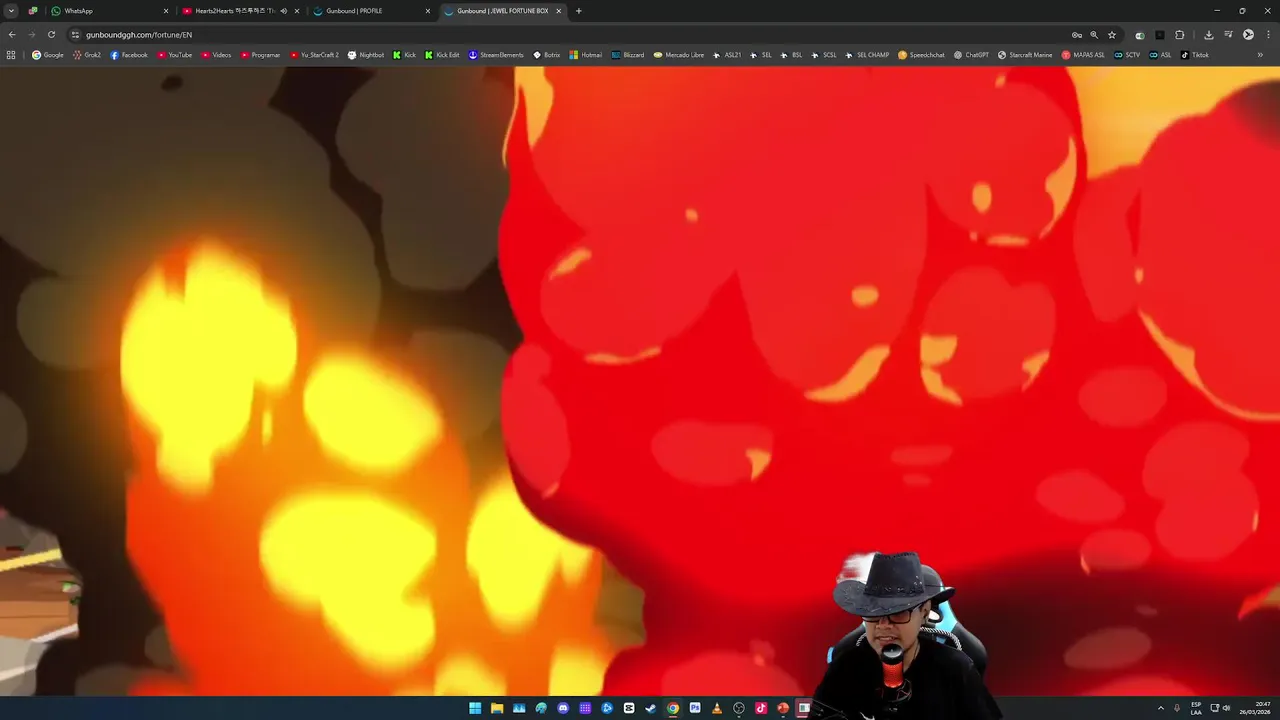
Task: Open the StreamElements bookmark
Action: 496,55
